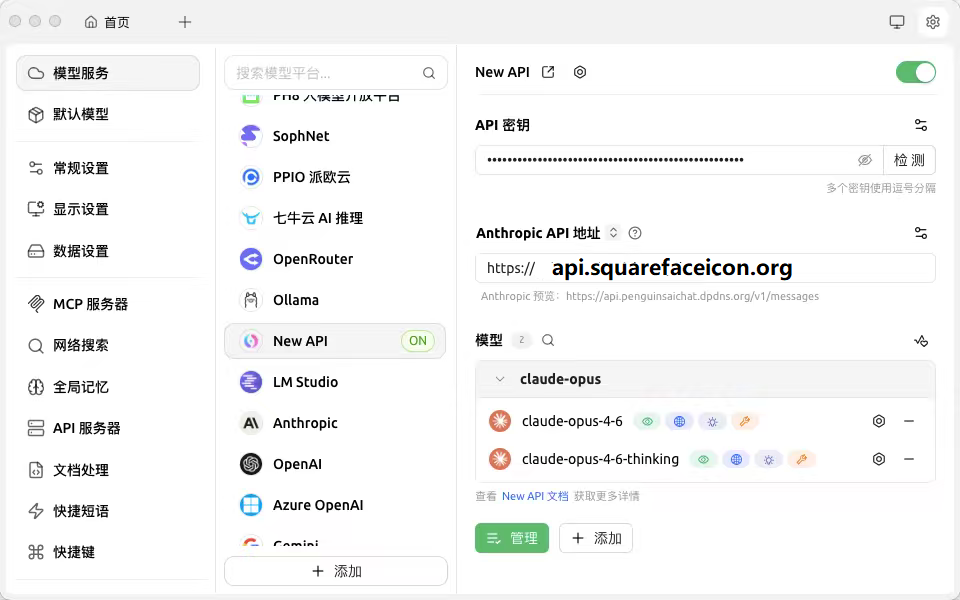Image resolution: width=960 pixels, height=600 pixels.
Task: Open New API 文档 link
Action: (535, 496)
